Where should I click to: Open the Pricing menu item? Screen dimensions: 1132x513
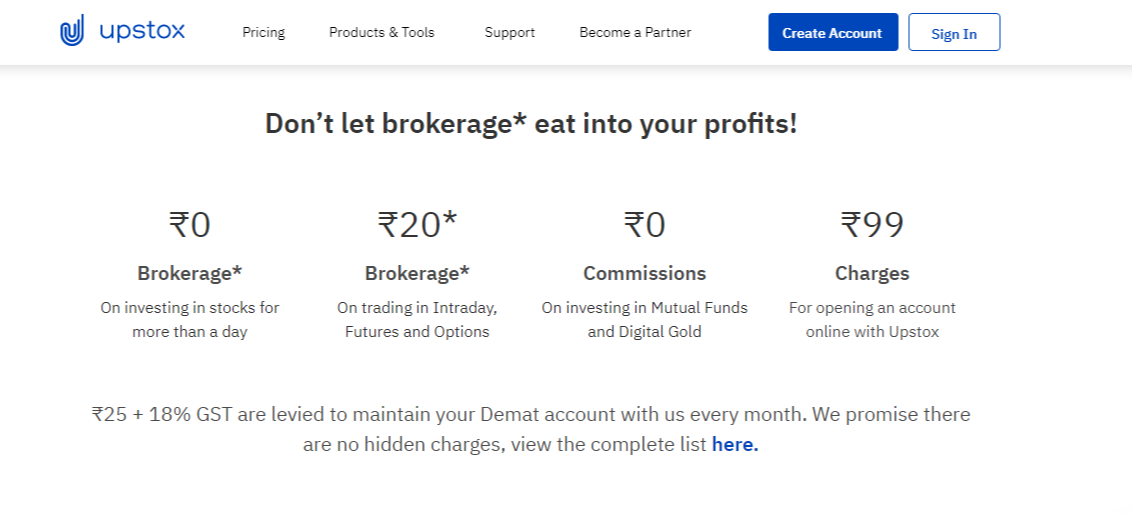[x=264, y=32]
